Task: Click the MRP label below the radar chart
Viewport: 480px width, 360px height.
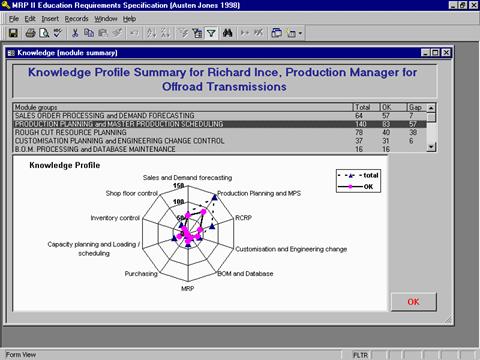Action: coord(187,289)
